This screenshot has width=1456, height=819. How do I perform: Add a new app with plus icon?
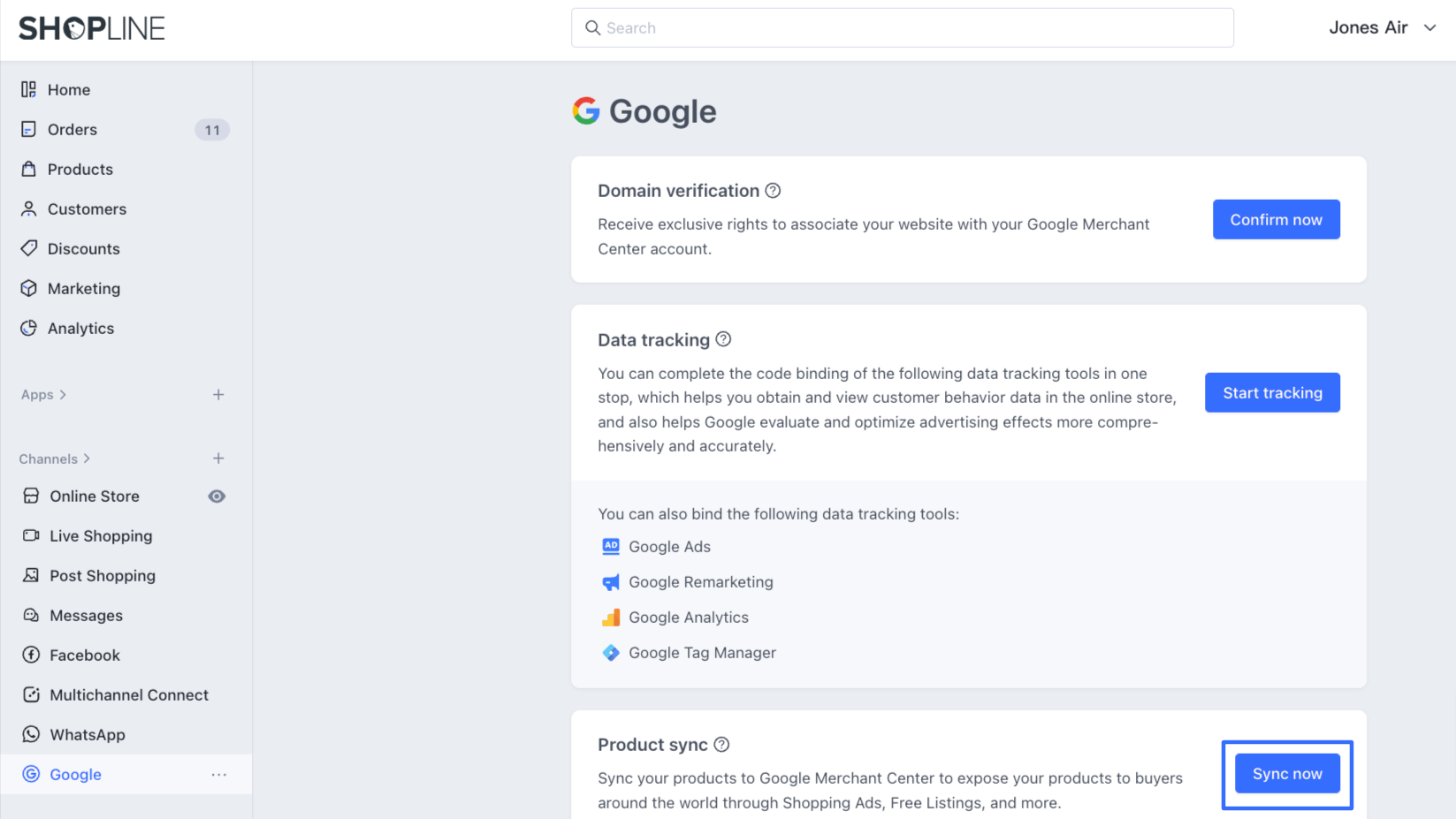coord(218,395)
